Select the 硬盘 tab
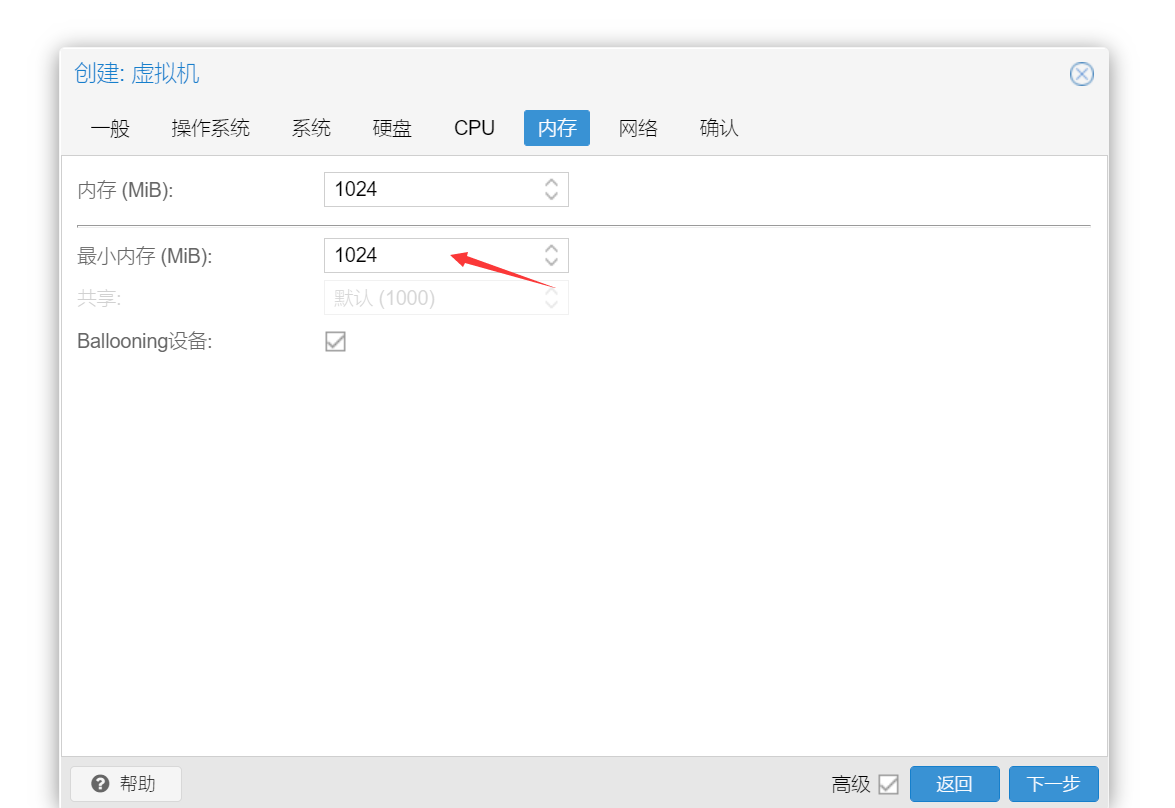 (392, 128)
